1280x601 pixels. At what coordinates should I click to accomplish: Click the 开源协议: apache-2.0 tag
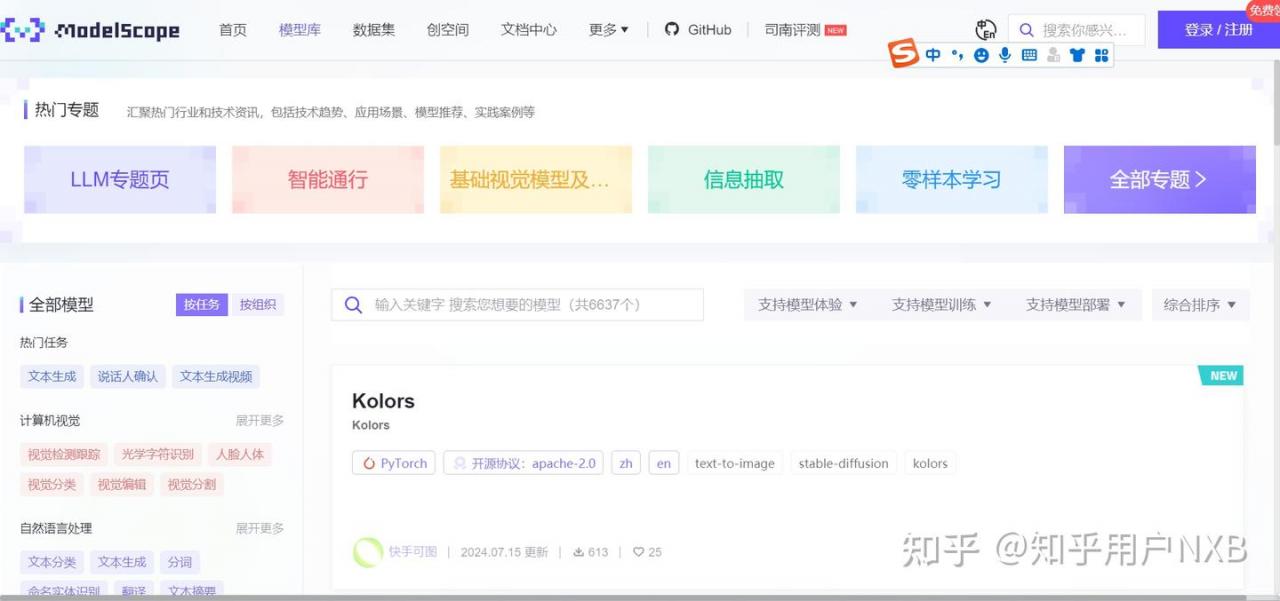click(523, 463)
